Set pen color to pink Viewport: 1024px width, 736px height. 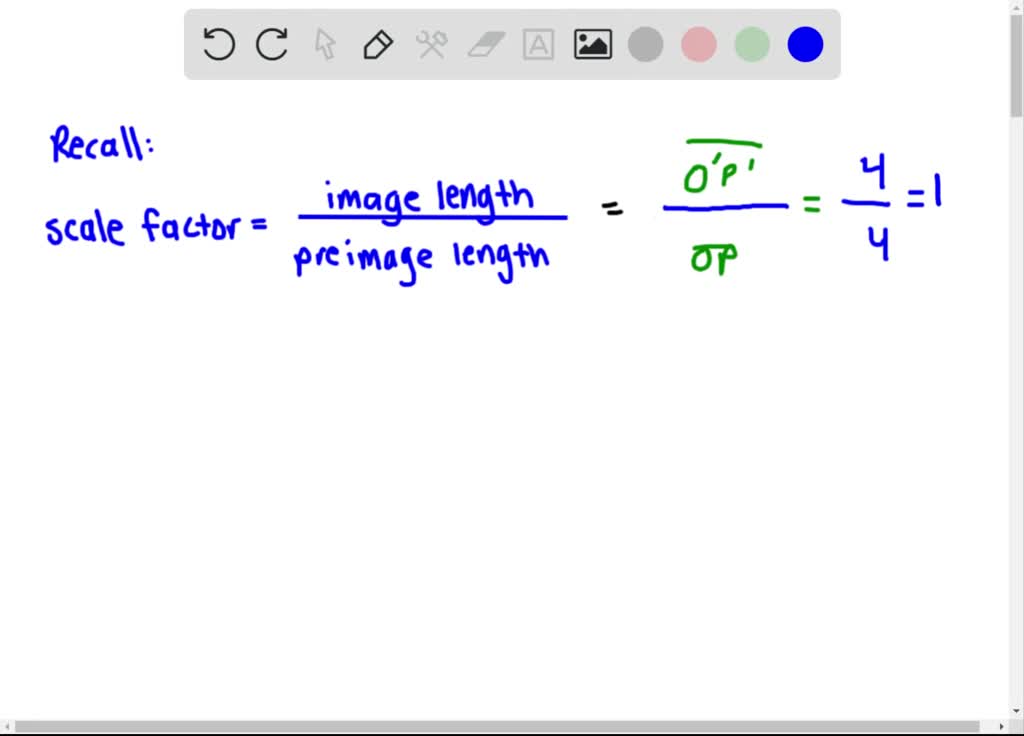click(x=699, y=44)
